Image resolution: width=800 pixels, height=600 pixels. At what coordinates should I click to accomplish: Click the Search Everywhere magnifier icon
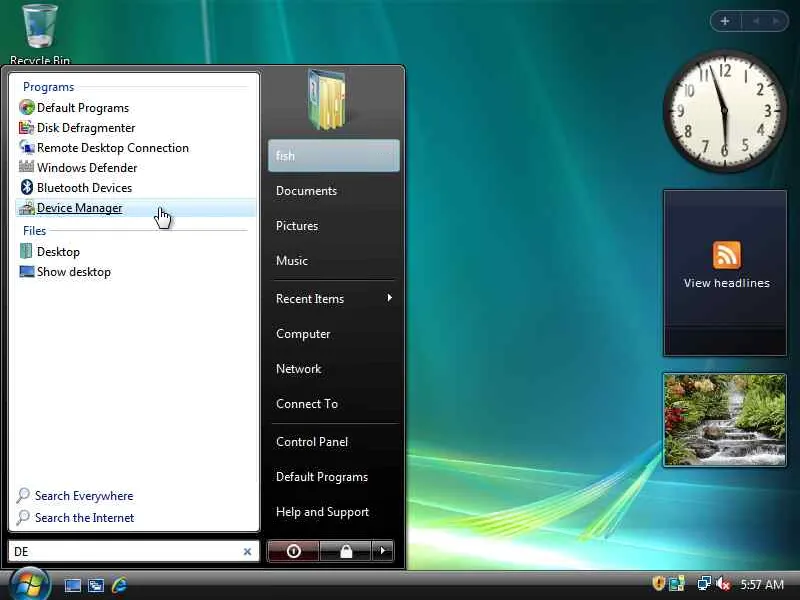23,495
